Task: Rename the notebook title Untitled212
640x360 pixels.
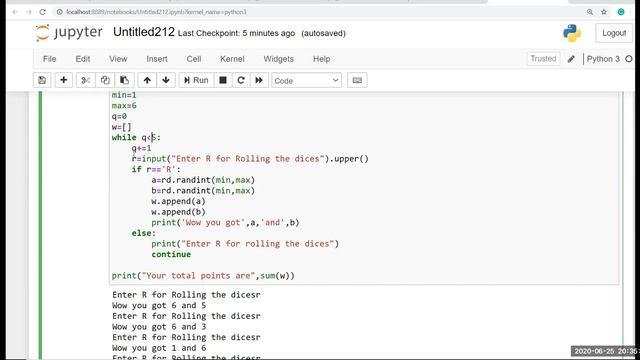Action: [144, 32]
